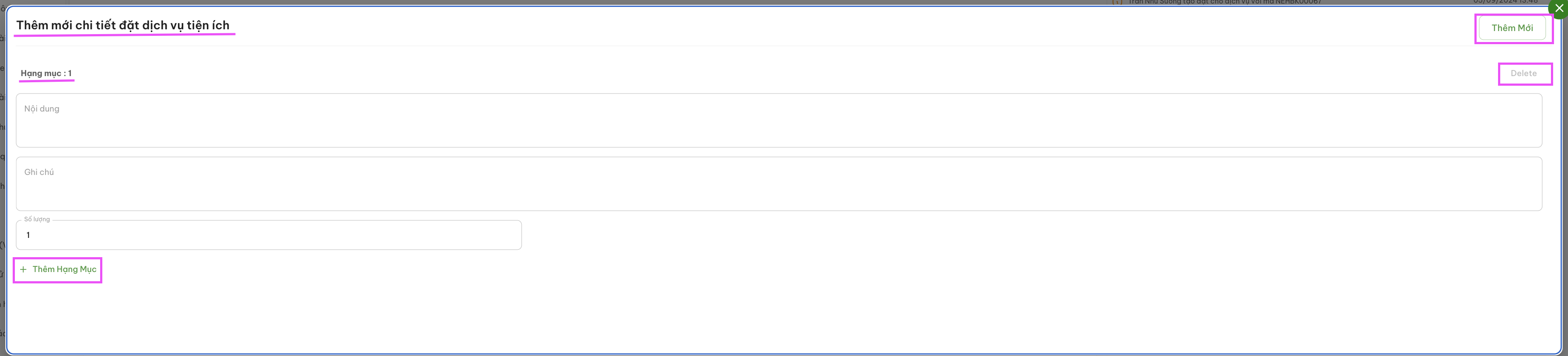Focus the Ghi chú text area

pos(778,184)
